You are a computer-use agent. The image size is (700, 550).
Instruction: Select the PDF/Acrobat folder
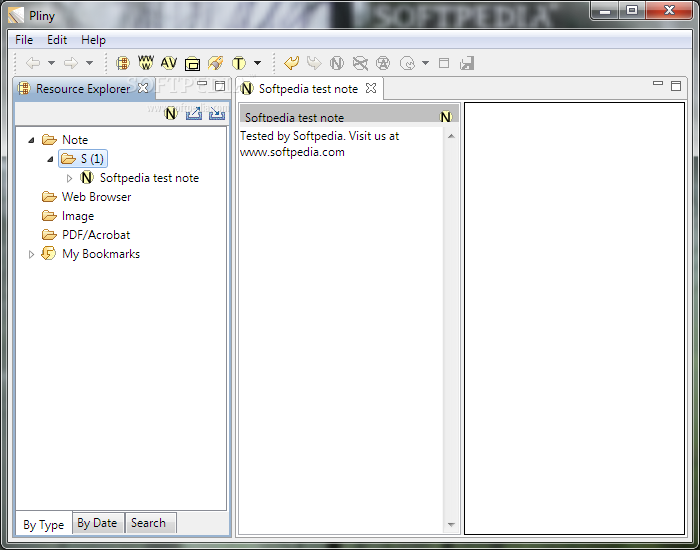(x=96, y=235)
